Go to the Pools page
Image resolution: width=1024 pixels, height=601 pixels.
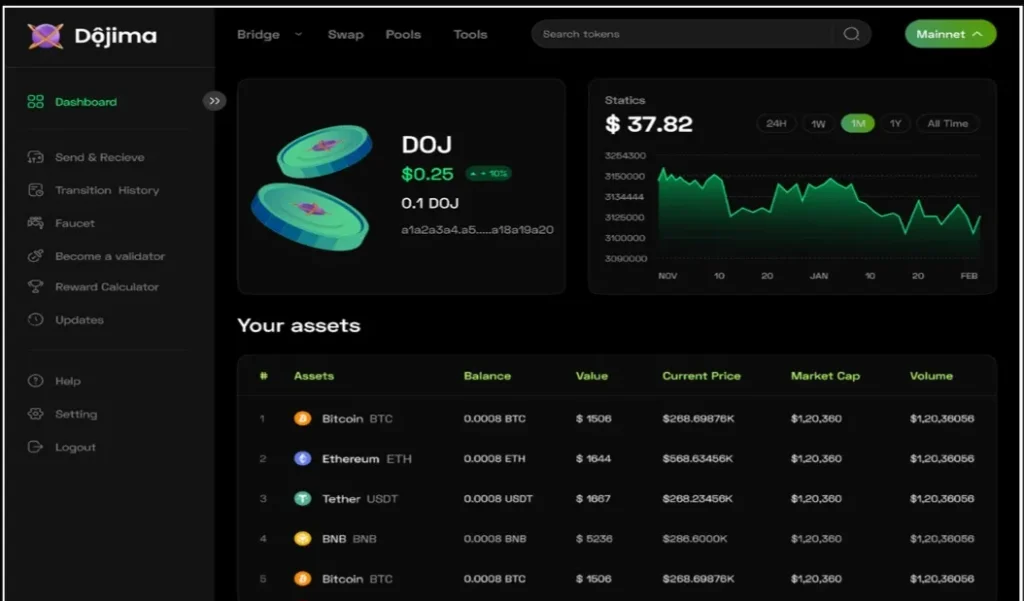click(403, 34)
